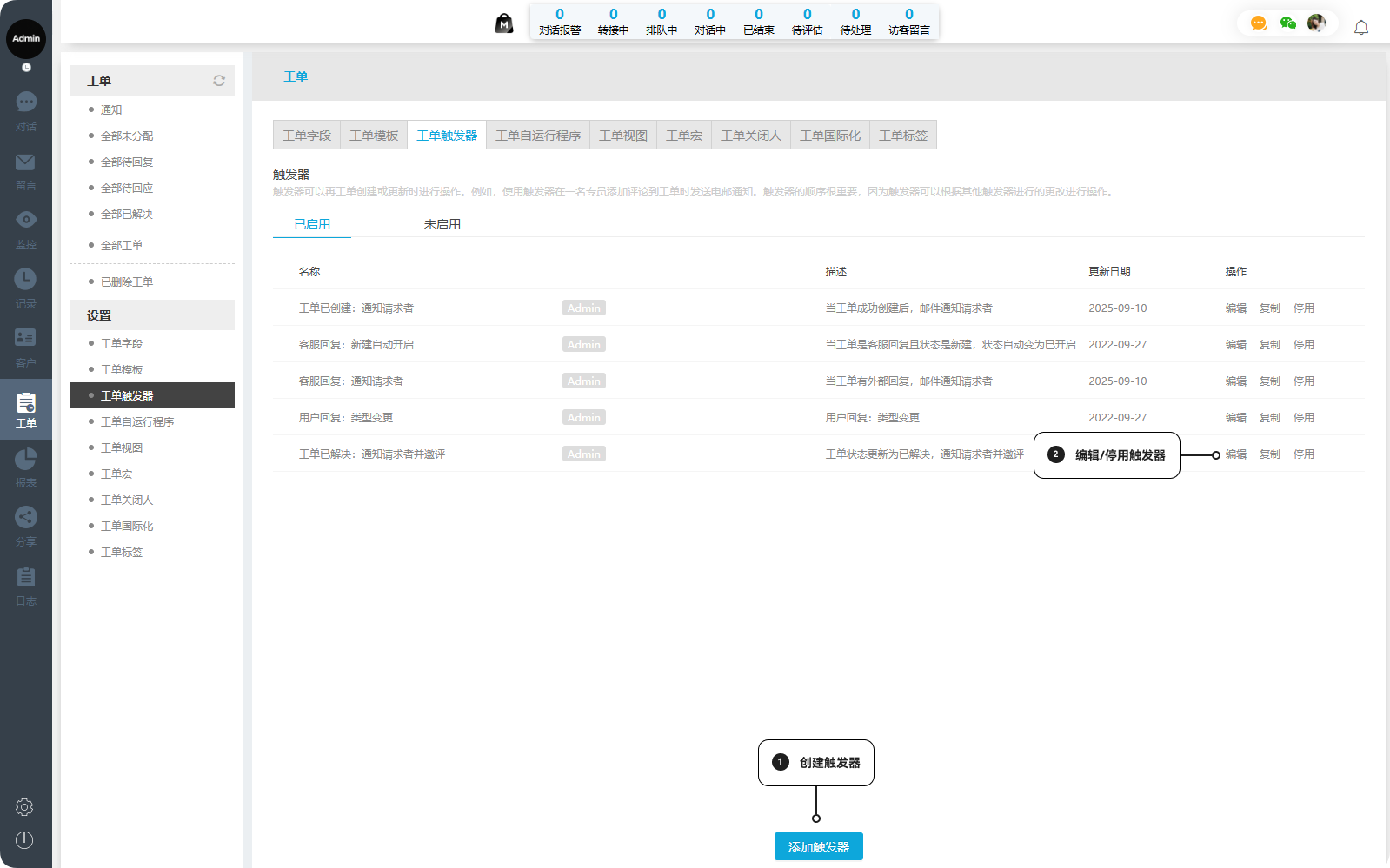This screenshot has height=868, width=1390.
Task: Open the 分享 share sidebar icon
Action: coord(26,525)
